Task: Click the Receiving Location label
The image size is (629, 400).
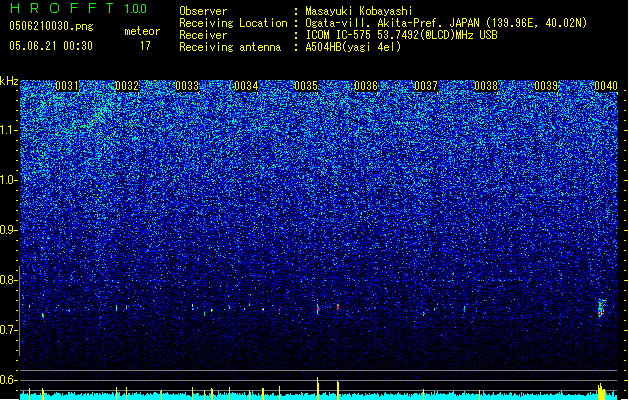Action: click(233, 23)
